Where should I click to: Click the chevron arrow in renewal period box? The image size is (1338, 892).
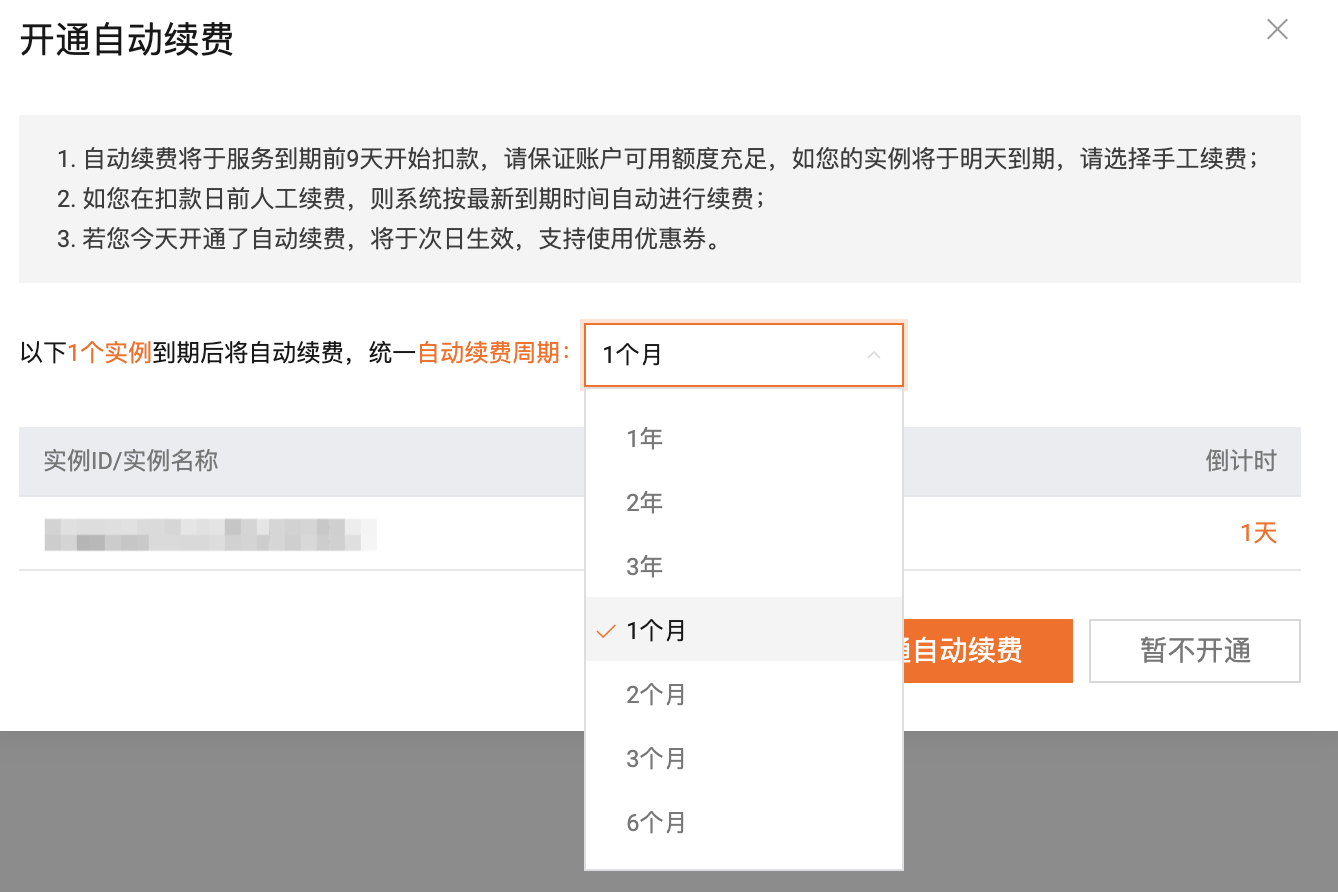[874, 355]
